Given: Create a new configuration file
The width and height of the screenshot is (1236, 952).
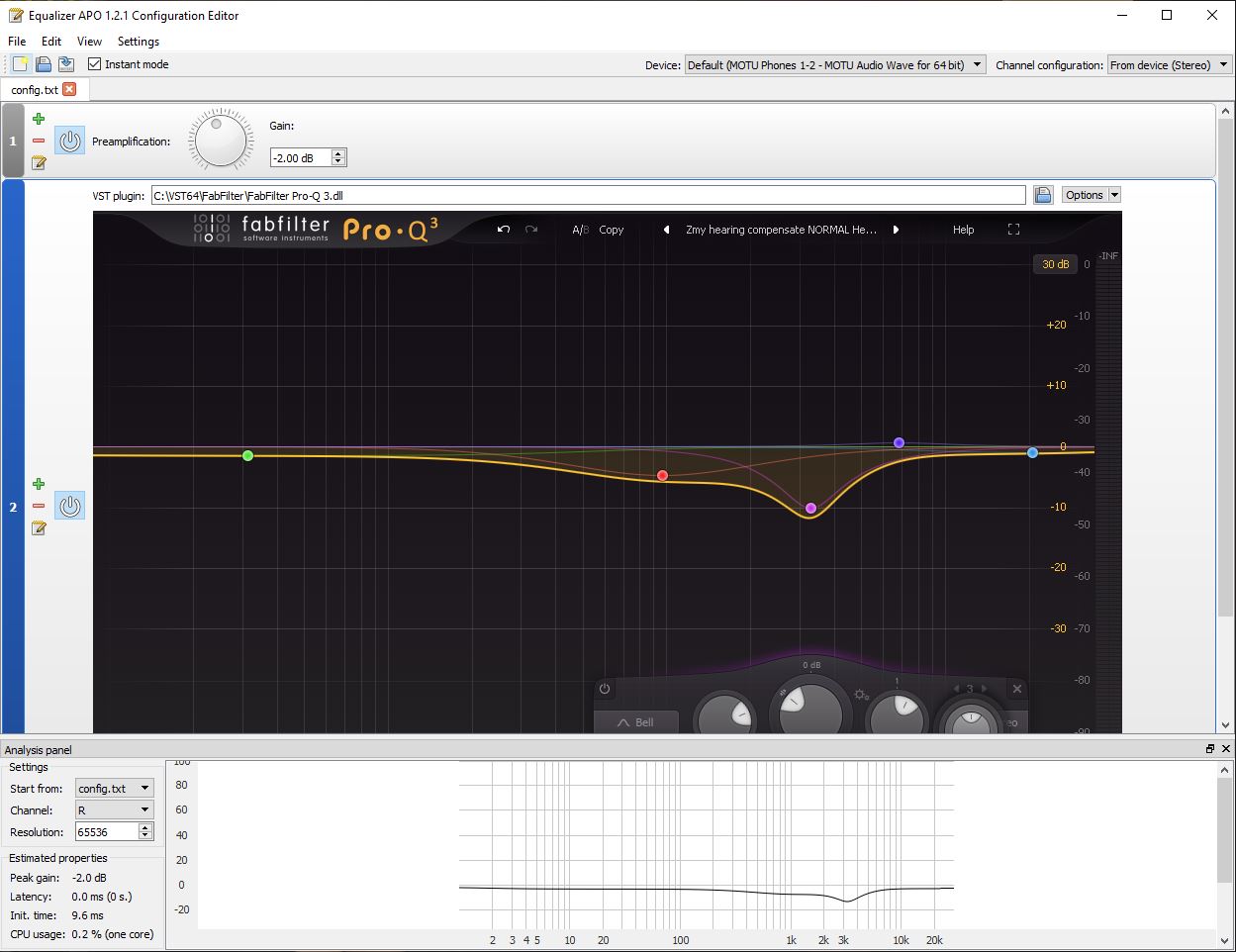Looking at the screenshot, I should [x=20, y=64].
